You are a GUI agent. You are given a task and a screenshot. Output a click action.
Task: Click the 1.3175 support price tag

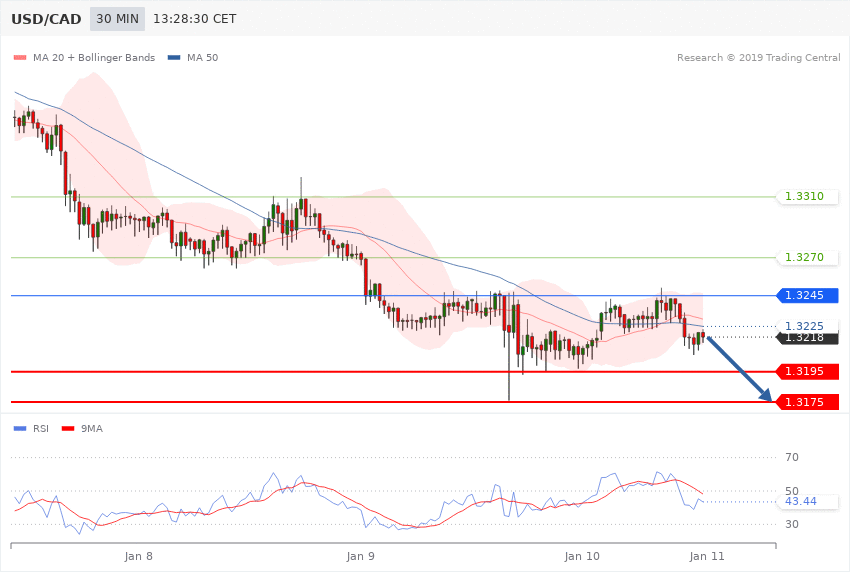[x=807, y=402]
